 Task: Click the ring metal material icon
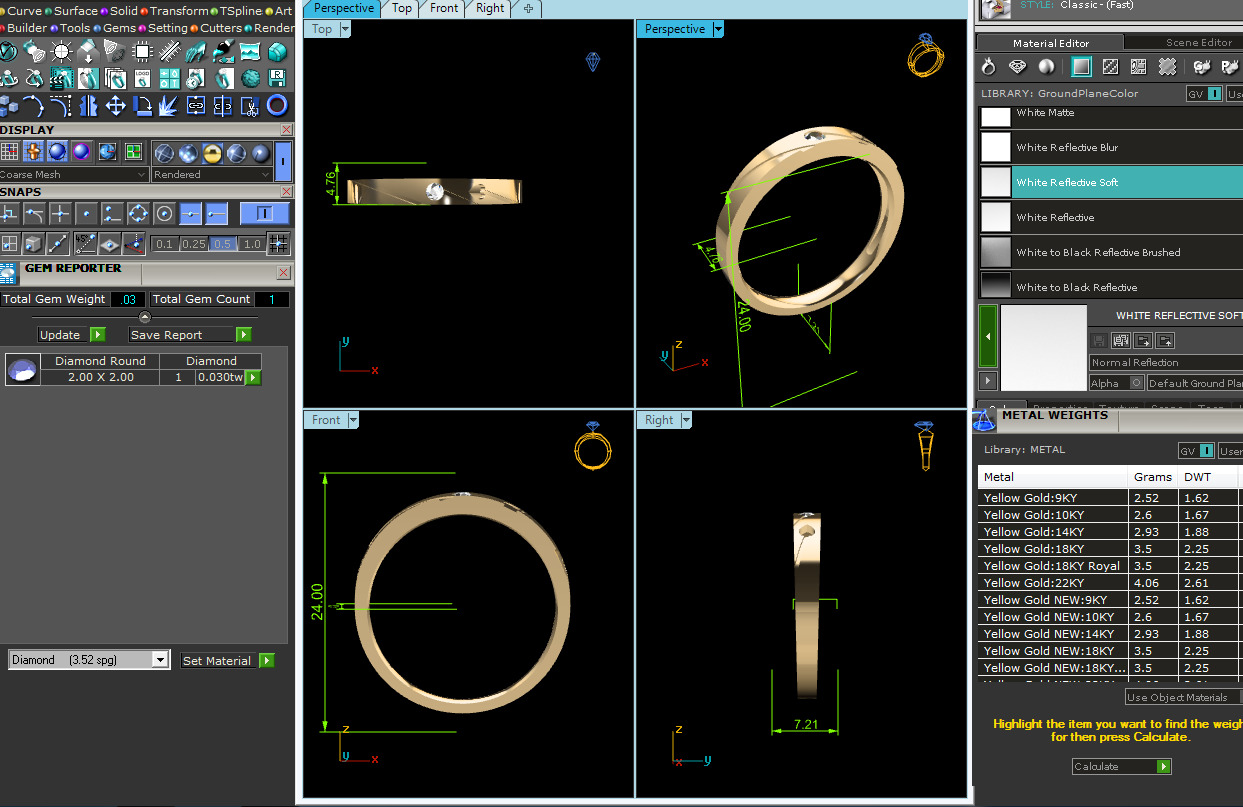point(989,67)
